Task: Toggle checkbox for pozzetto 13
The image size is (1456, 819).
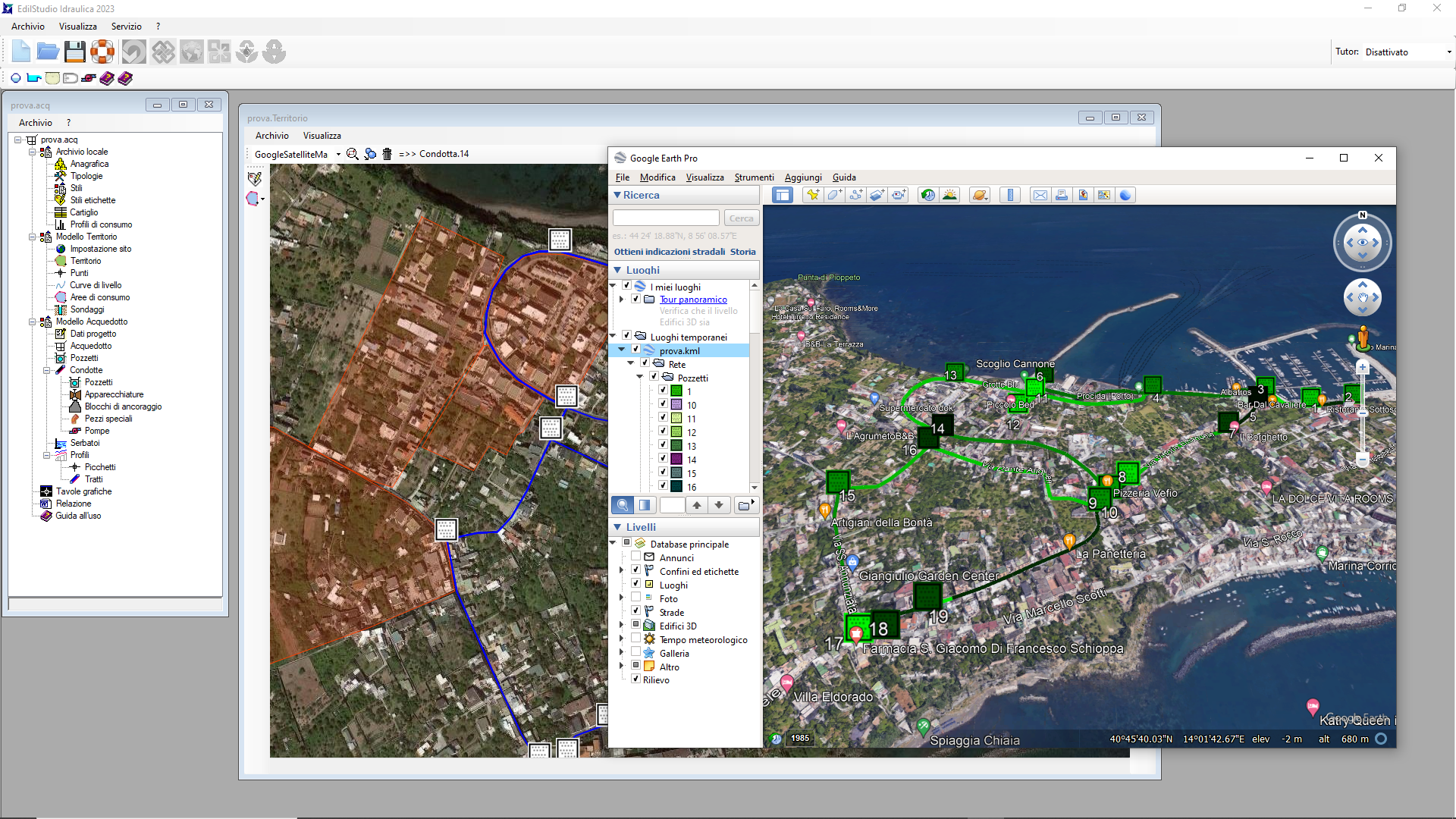Action: point(663,445)
